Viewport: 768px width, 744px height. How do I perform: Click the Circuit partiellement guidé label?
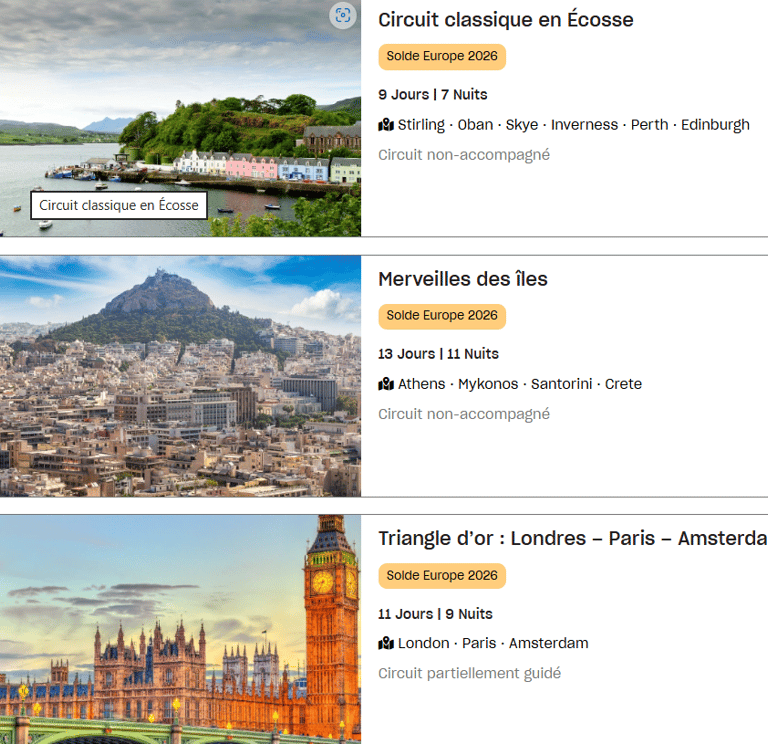469,673
